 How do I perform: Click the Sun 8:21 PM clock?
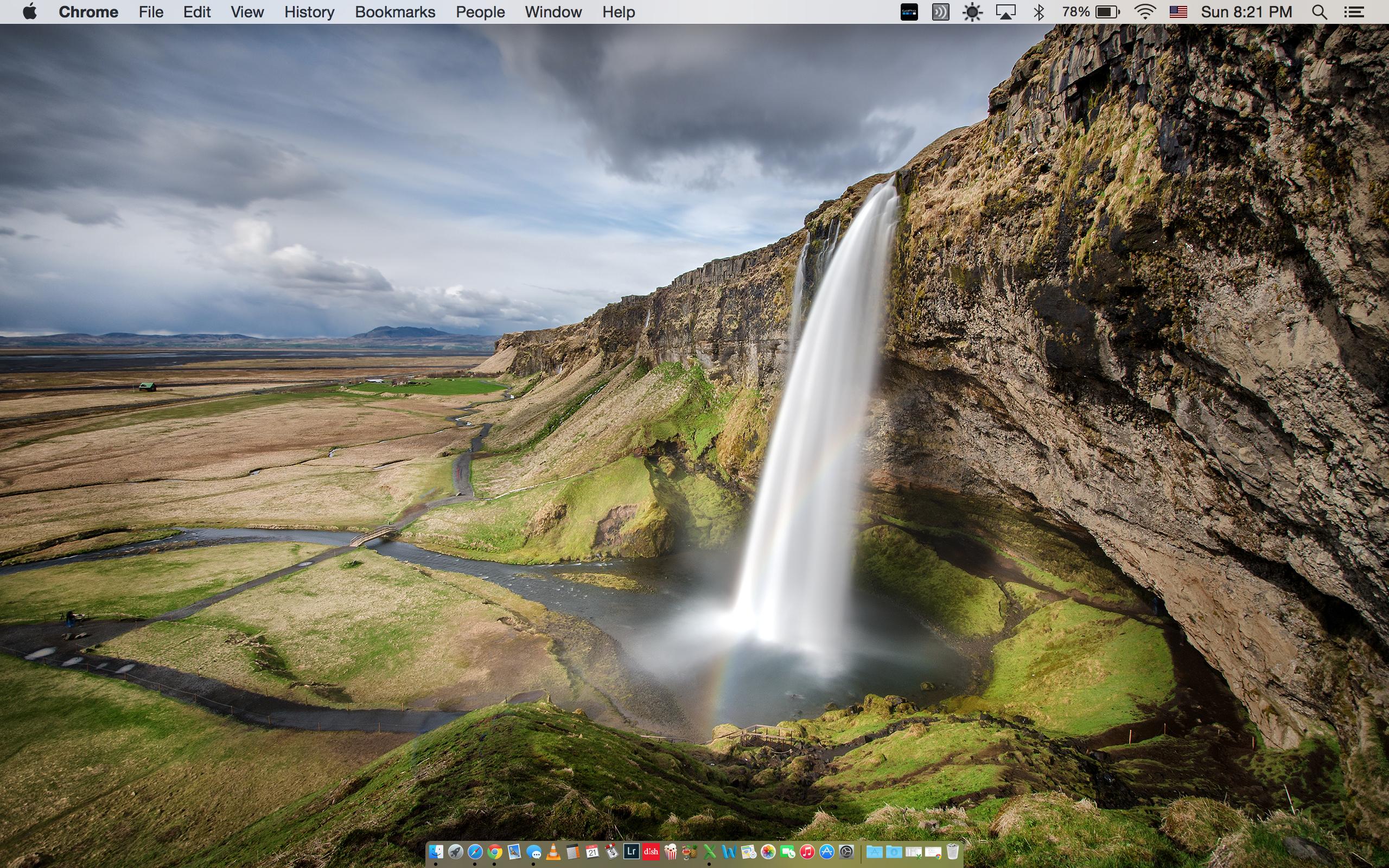tap(1246, 12)
